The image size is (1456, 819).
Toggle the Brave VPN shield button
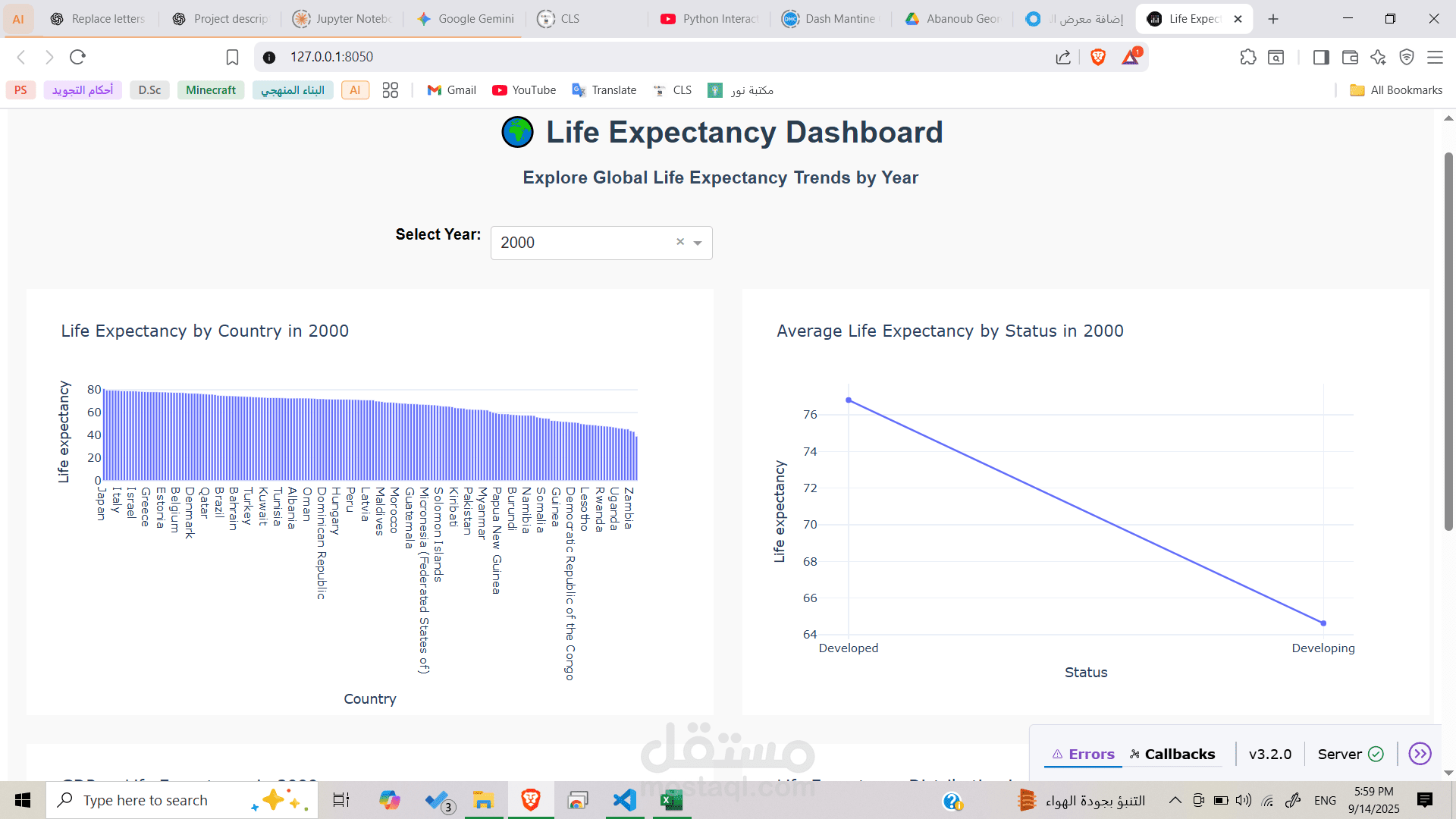coord(1407,57)
